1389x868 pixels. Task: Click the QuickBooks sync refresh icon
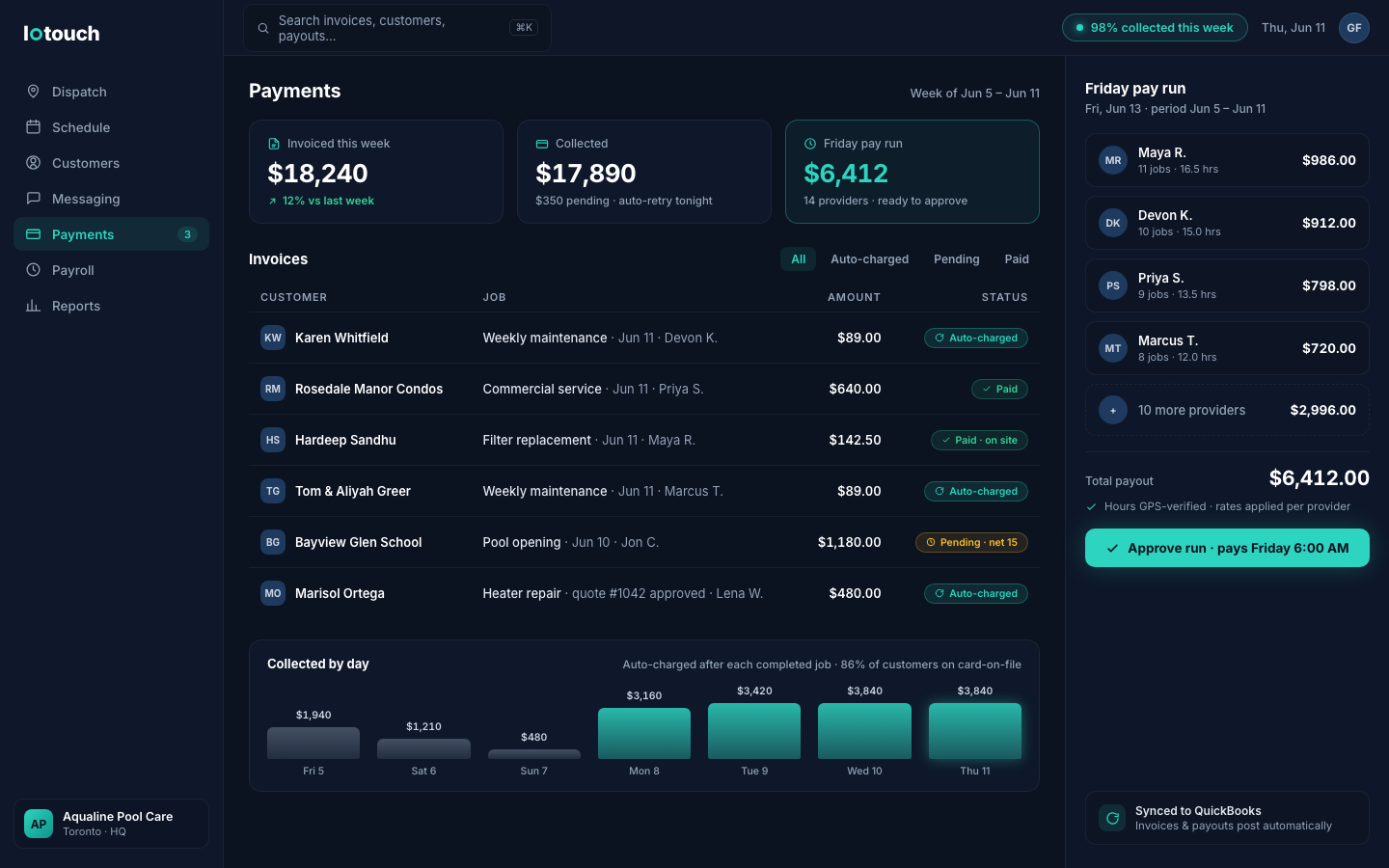click(x=1112, y=818)
